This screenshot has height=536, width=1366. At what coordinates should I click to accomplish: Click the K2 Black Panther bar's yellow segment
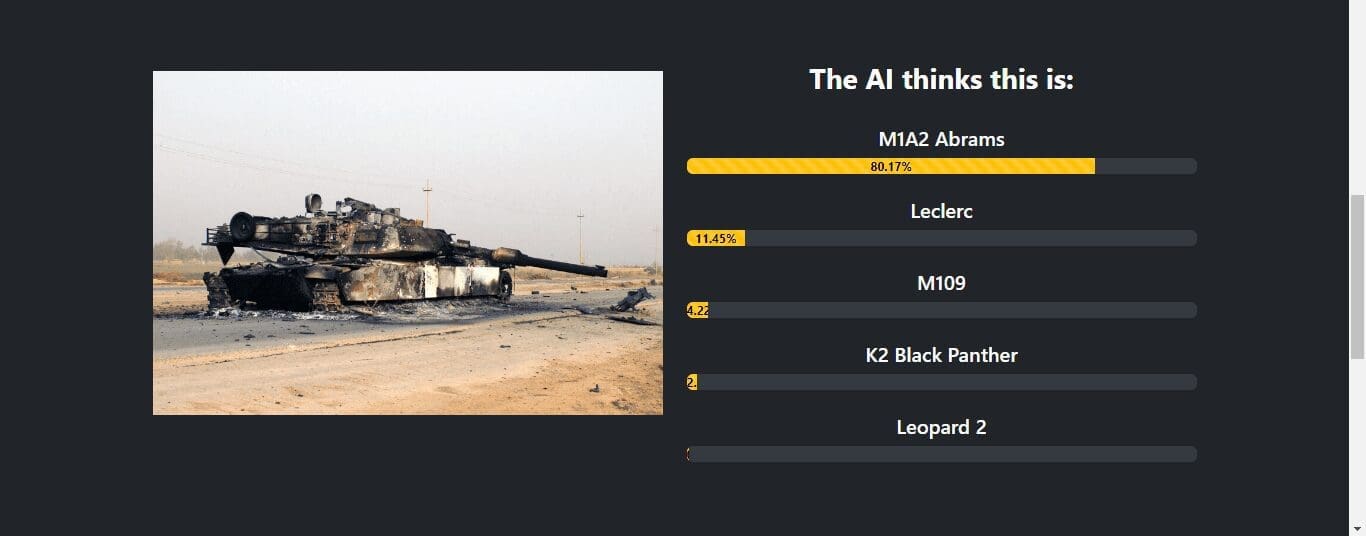coord(692,382)
